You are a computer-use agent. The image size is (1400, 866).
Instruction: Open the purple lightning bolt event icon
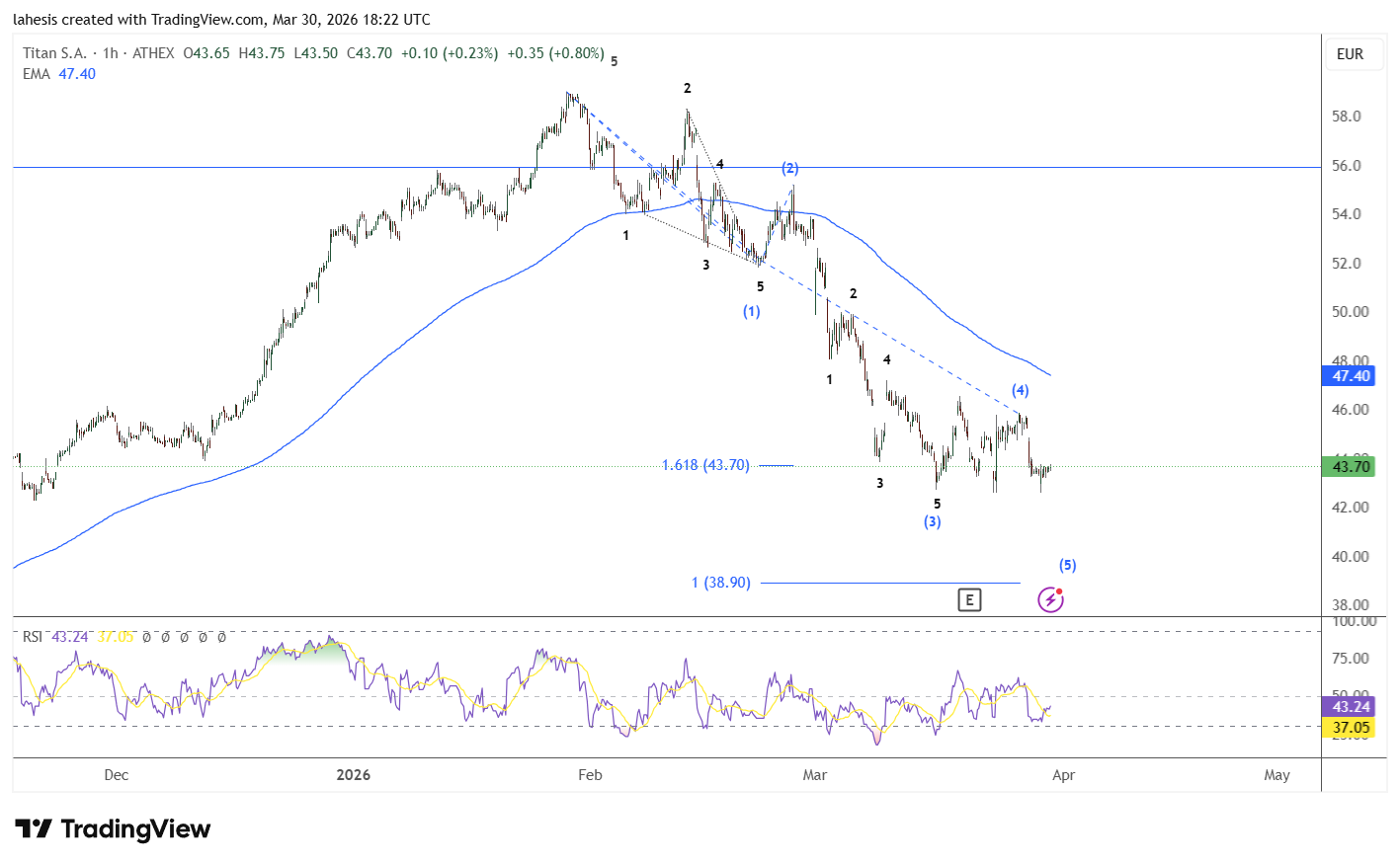[1050, 599]
